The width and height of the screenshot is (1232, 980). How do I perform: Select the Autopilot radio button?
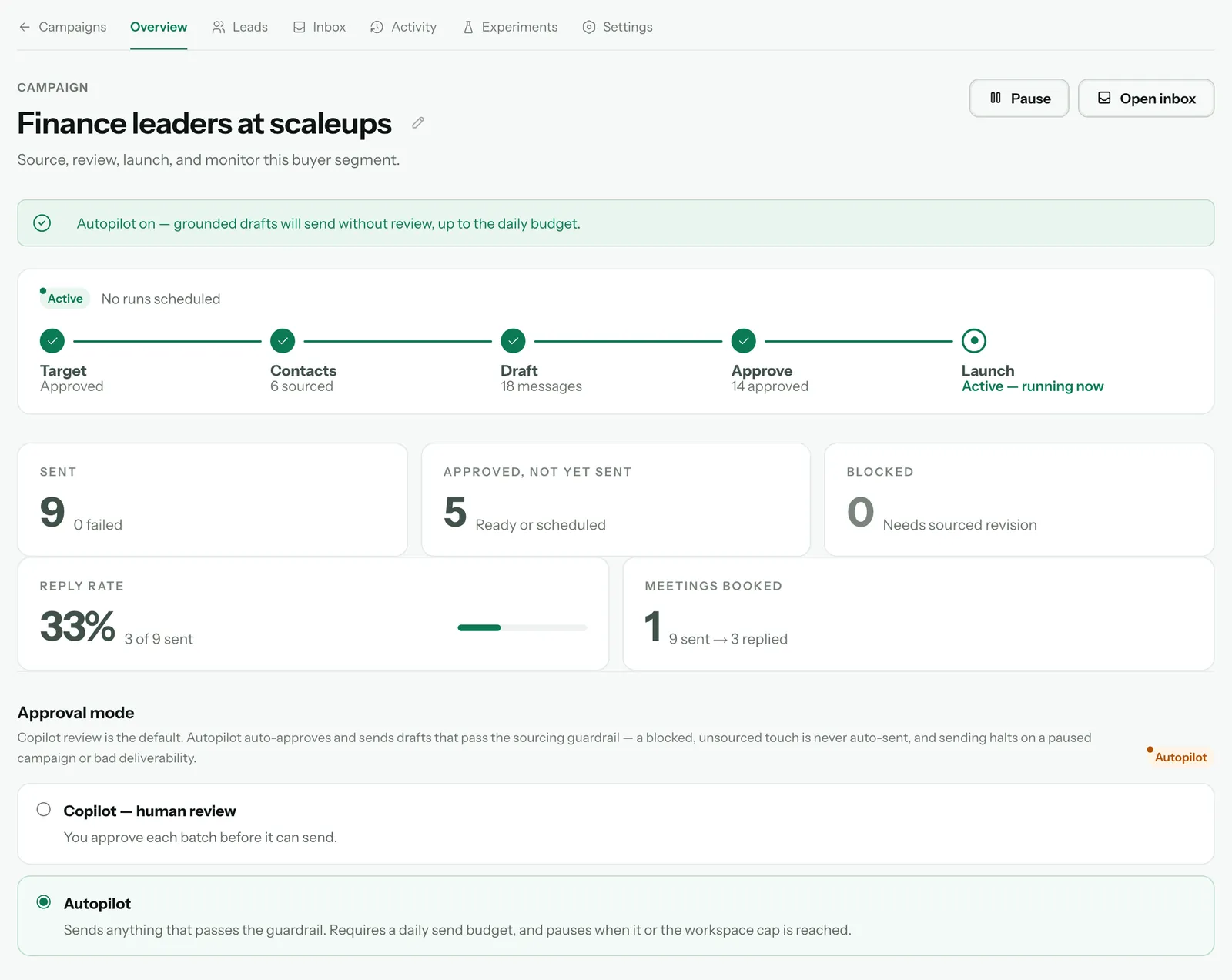44,901
